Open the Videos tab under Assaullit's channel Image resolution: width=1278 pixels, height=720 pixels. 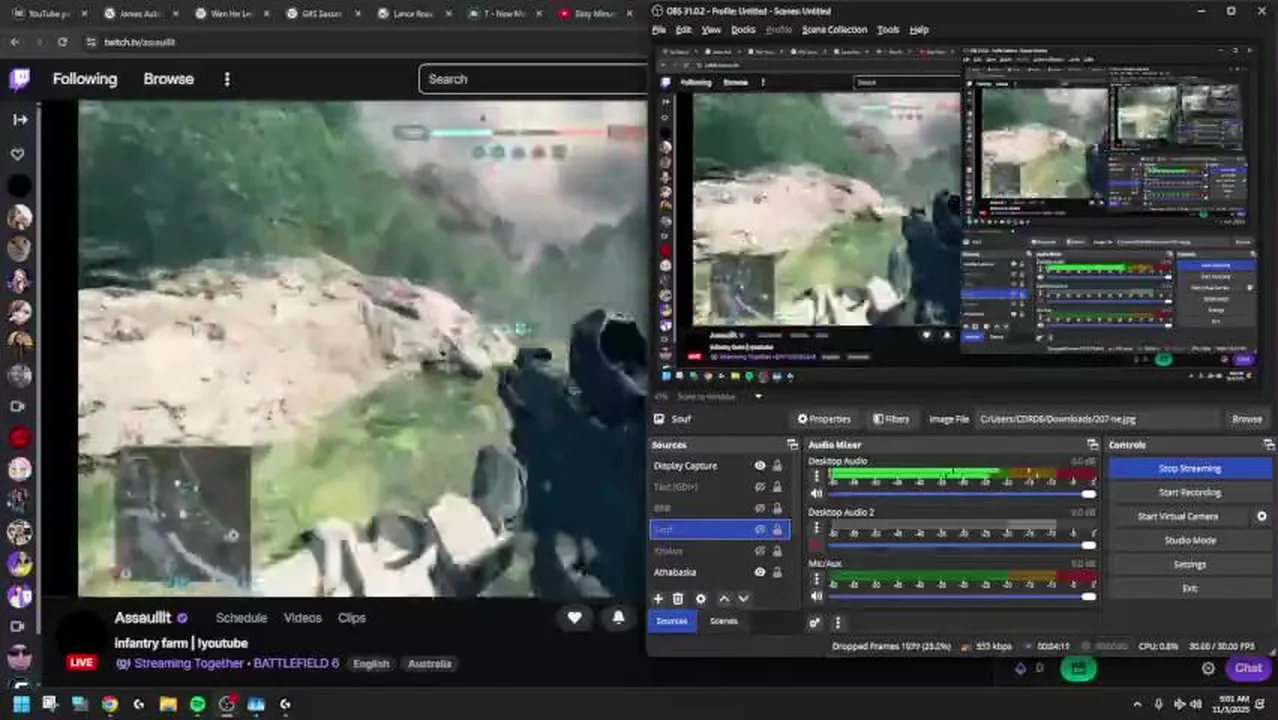tap(302, 618)
